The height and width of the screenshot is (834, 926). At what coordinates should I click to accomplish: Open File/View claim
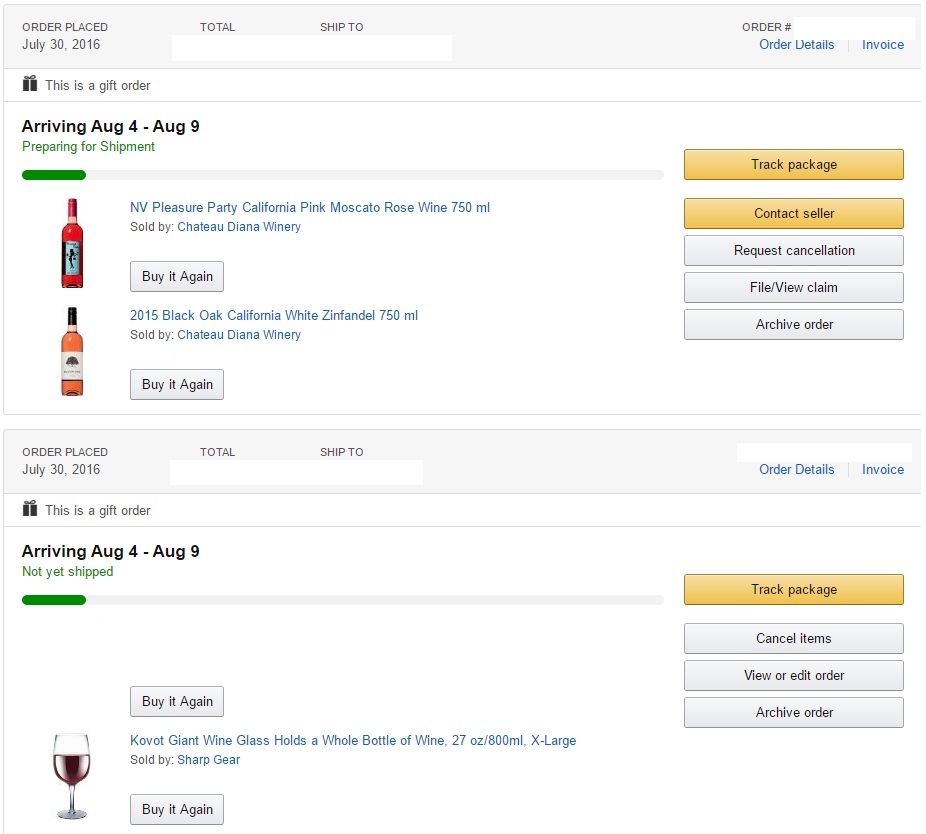tap(793, 287)
